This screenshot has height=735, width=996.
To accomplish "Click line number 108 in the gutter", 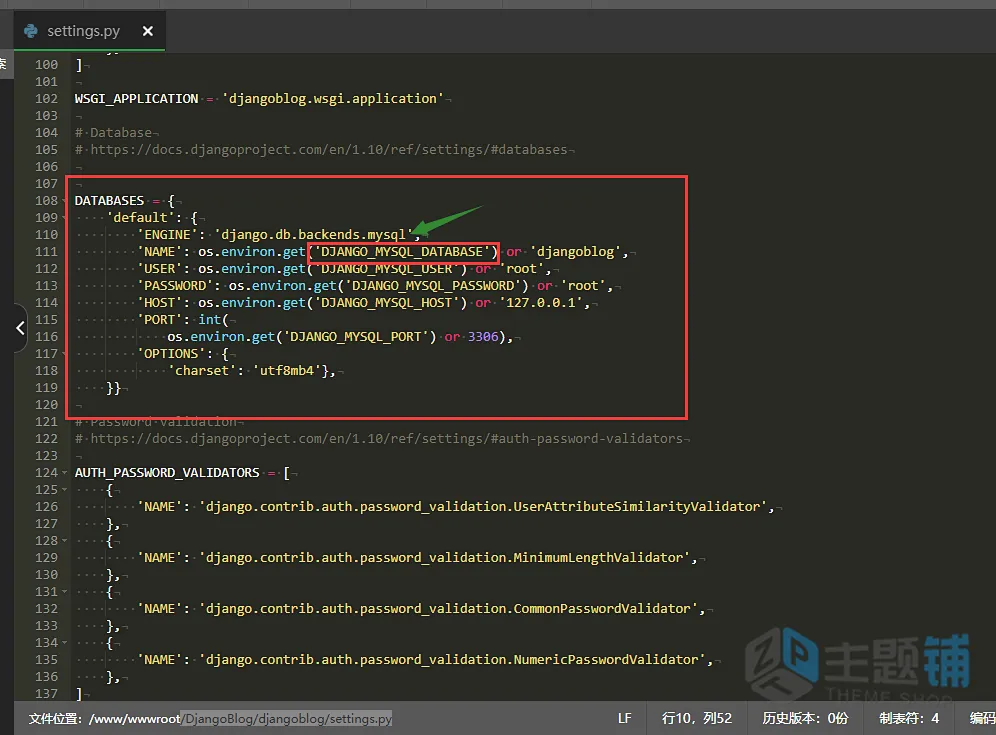I will pos(46,201).
